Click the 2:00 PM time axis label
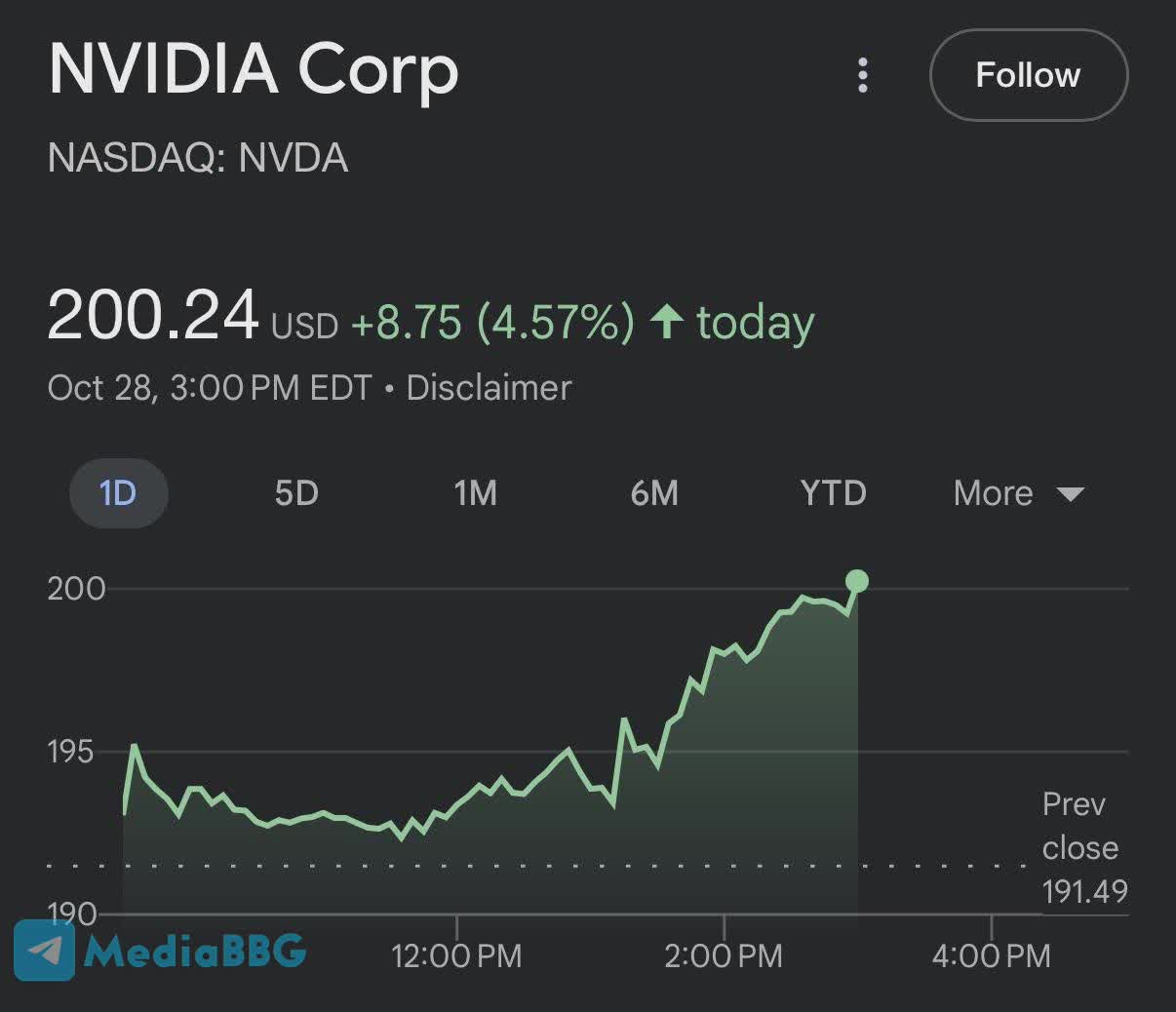The image size is (1176, 1012). (724, 955)
